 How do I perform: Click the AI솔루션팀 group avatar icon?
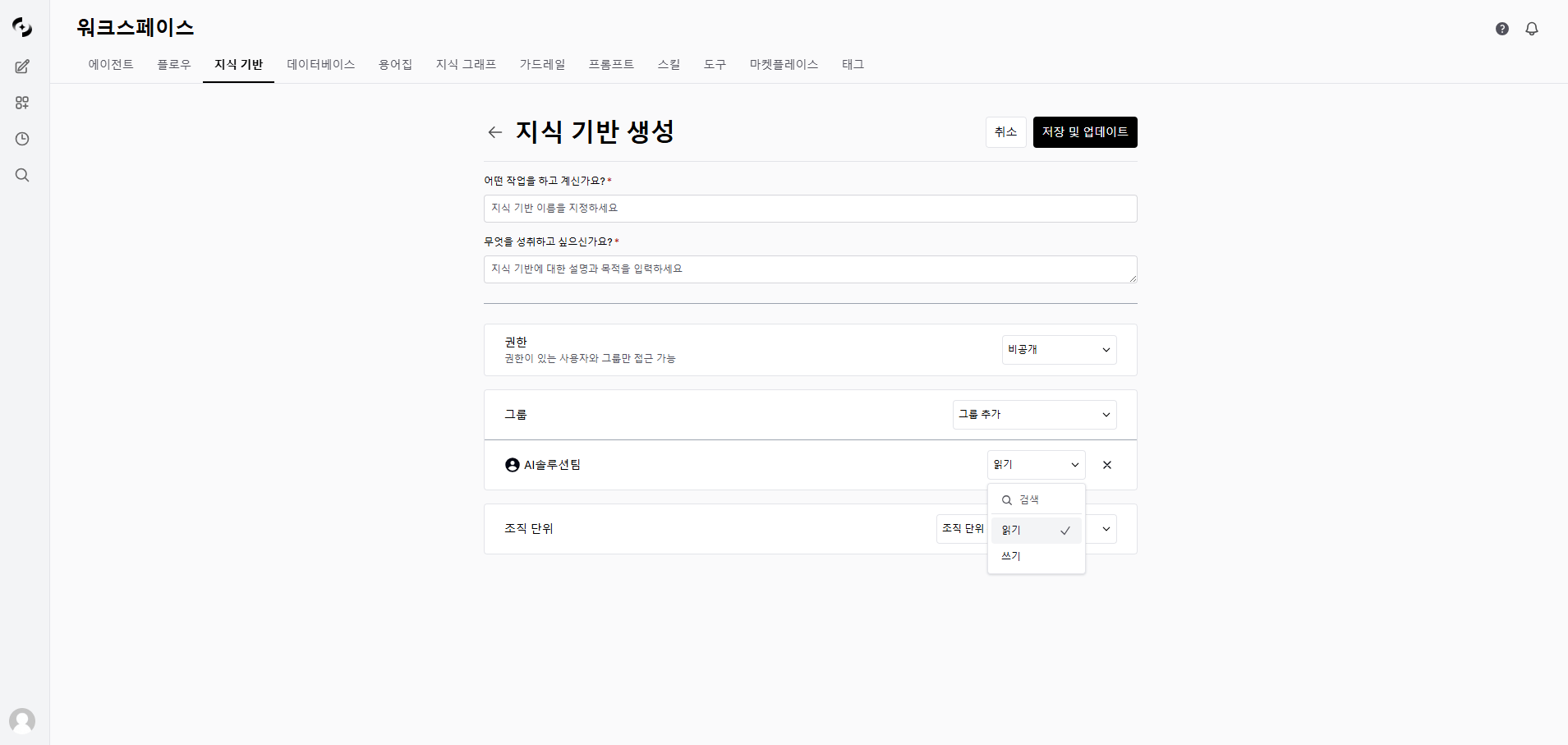[513, 465]
